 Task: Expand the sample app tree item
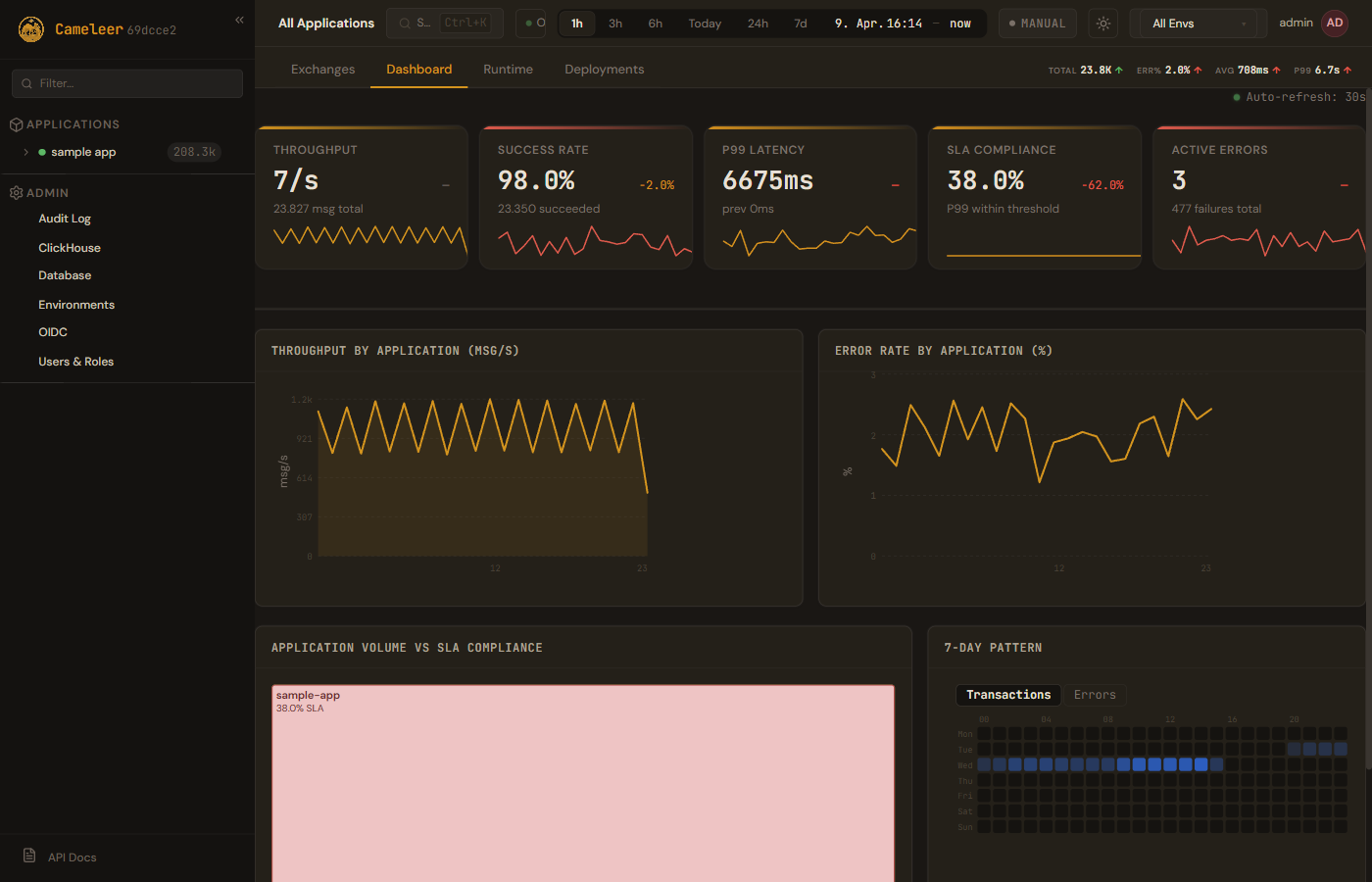[x=26, y=152]
